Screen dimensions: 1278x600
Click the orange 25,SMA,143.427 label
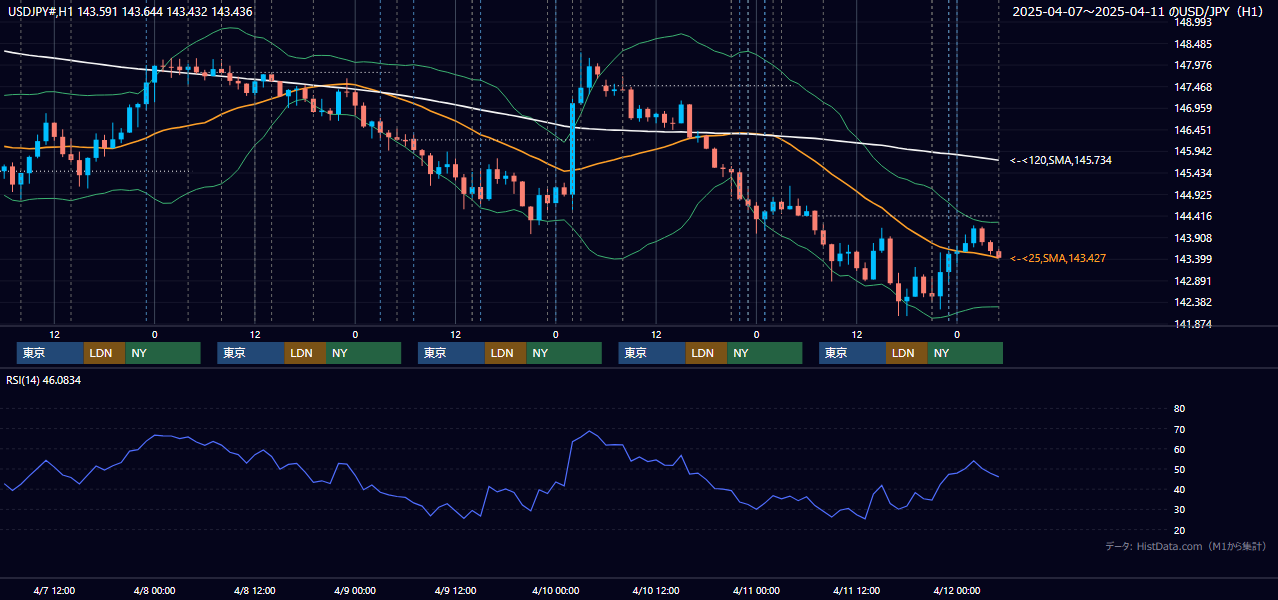coord(1058,258)
